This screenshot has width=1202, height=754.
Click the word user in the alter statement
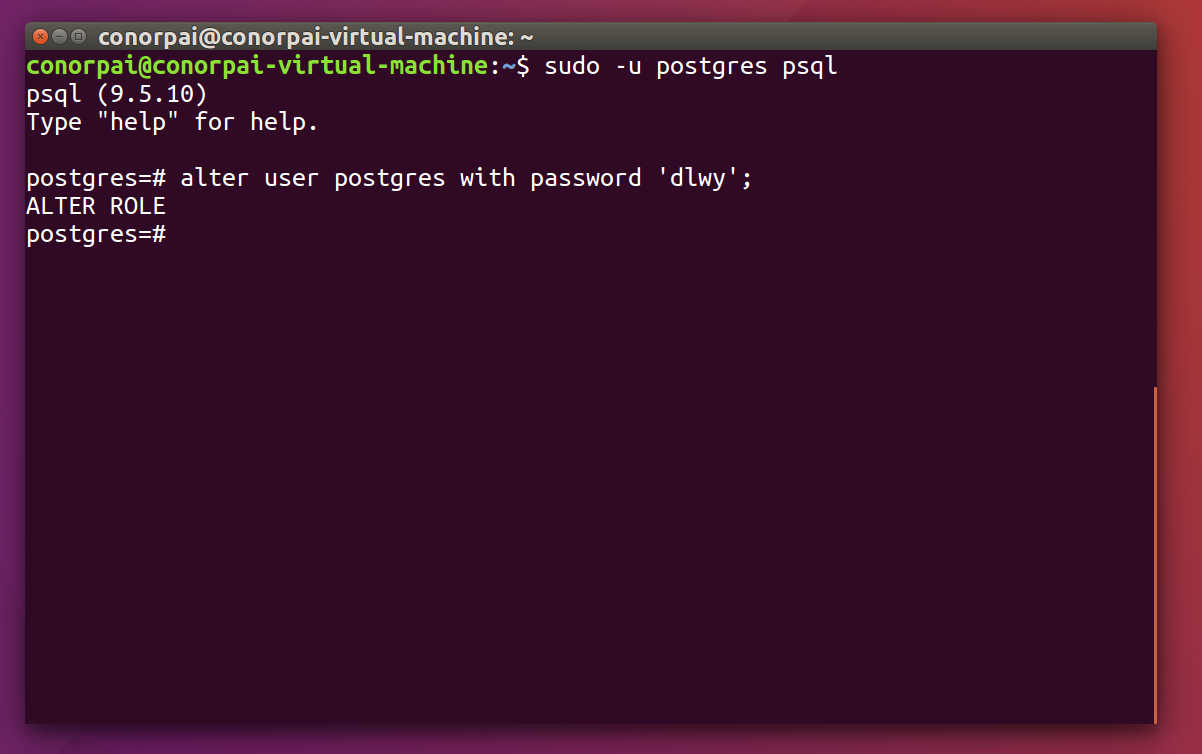(x=292, y=179)
